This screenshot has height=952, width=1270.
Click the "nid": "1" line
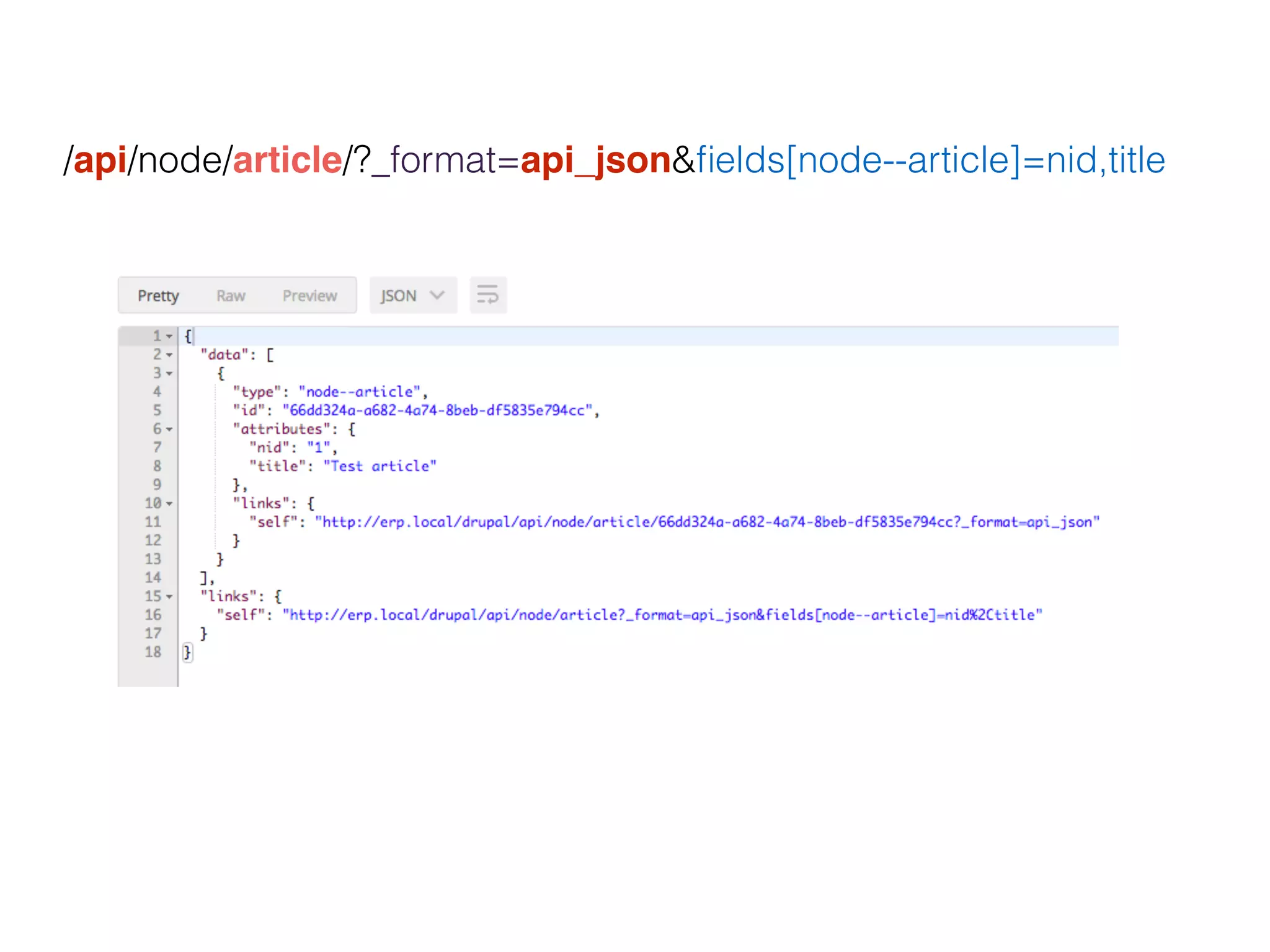[x=293, y=447]
